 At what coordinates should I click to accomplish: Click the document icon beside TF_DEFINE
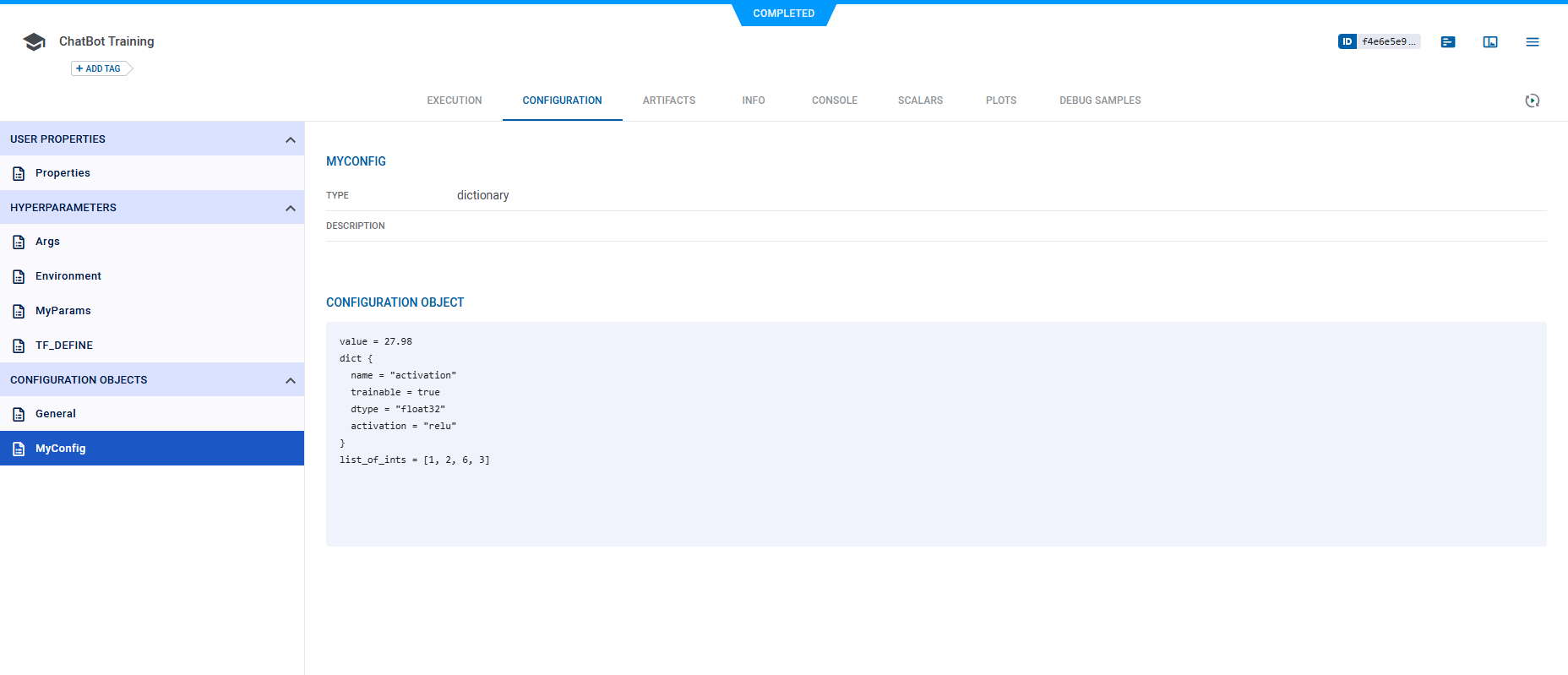pos(19,346)
